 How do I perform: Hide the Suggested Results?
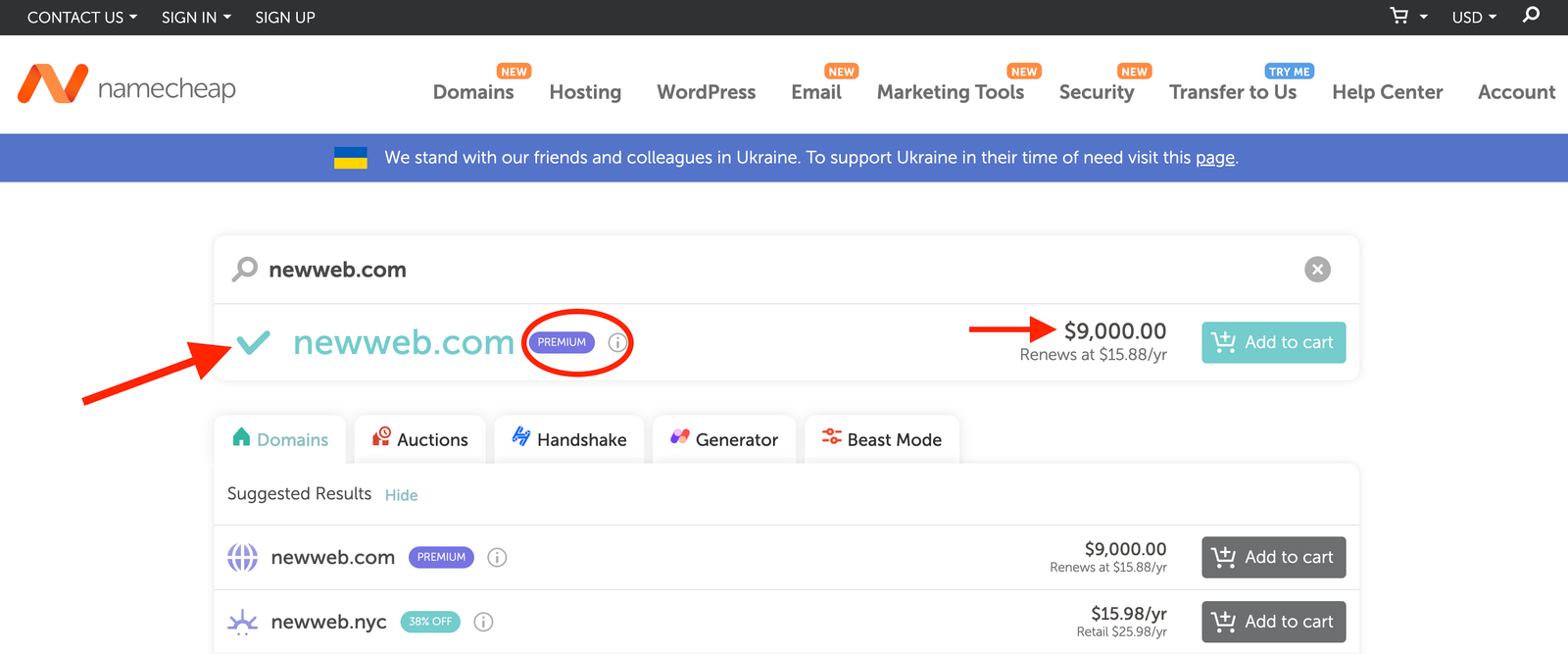pyautogui.click(x=401, y=494)
